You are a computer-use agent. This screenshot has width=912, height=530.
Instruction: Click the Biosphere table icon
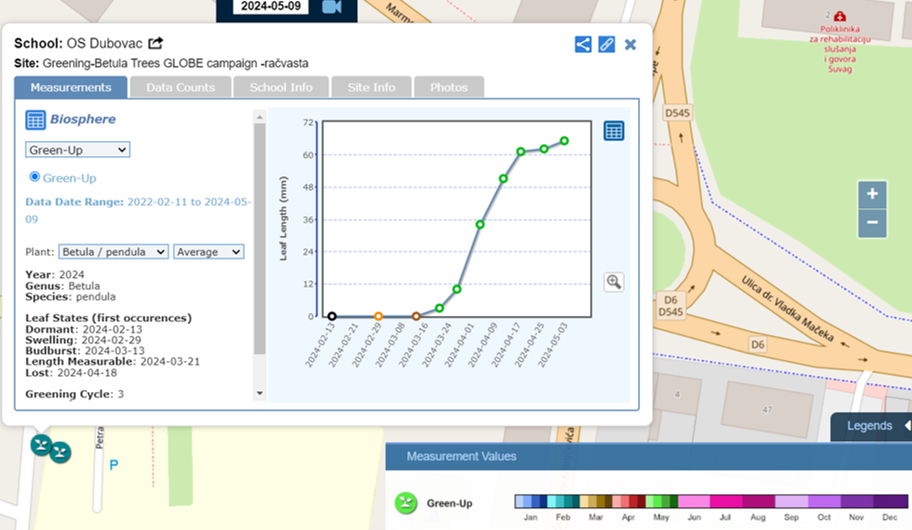35,120
